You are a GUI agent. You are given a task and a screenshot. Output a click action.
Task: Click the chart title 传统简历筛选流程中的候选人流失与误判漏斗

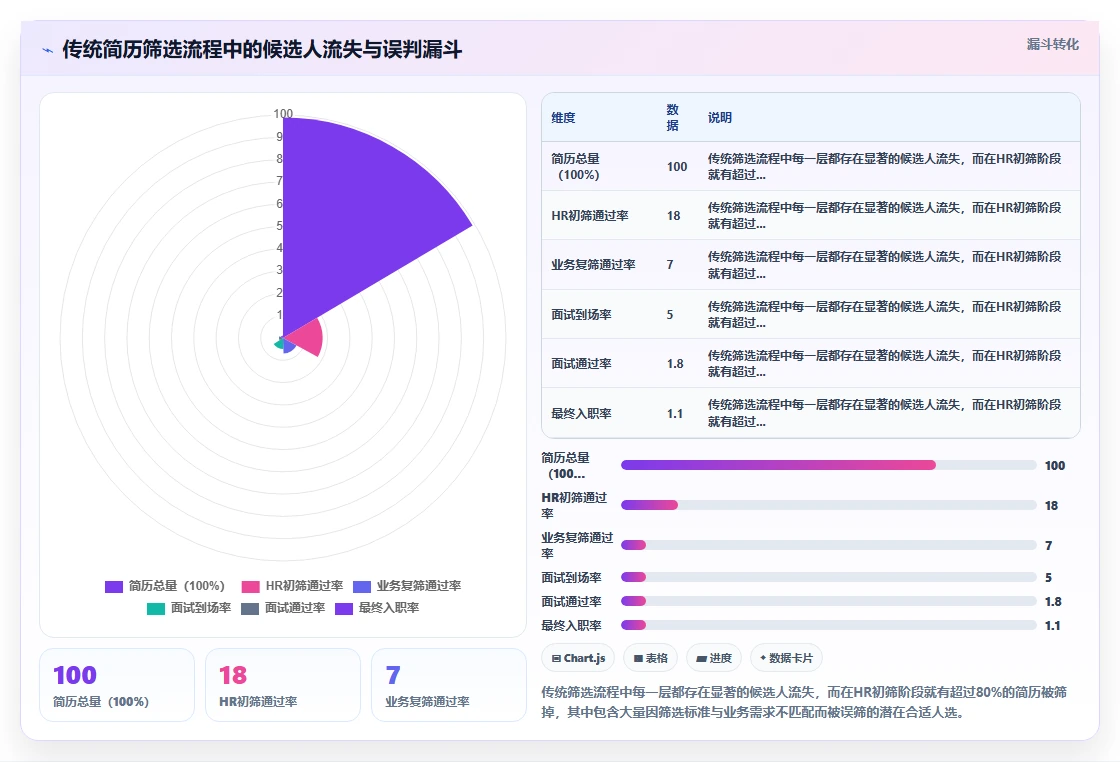(x=262, y=49)
